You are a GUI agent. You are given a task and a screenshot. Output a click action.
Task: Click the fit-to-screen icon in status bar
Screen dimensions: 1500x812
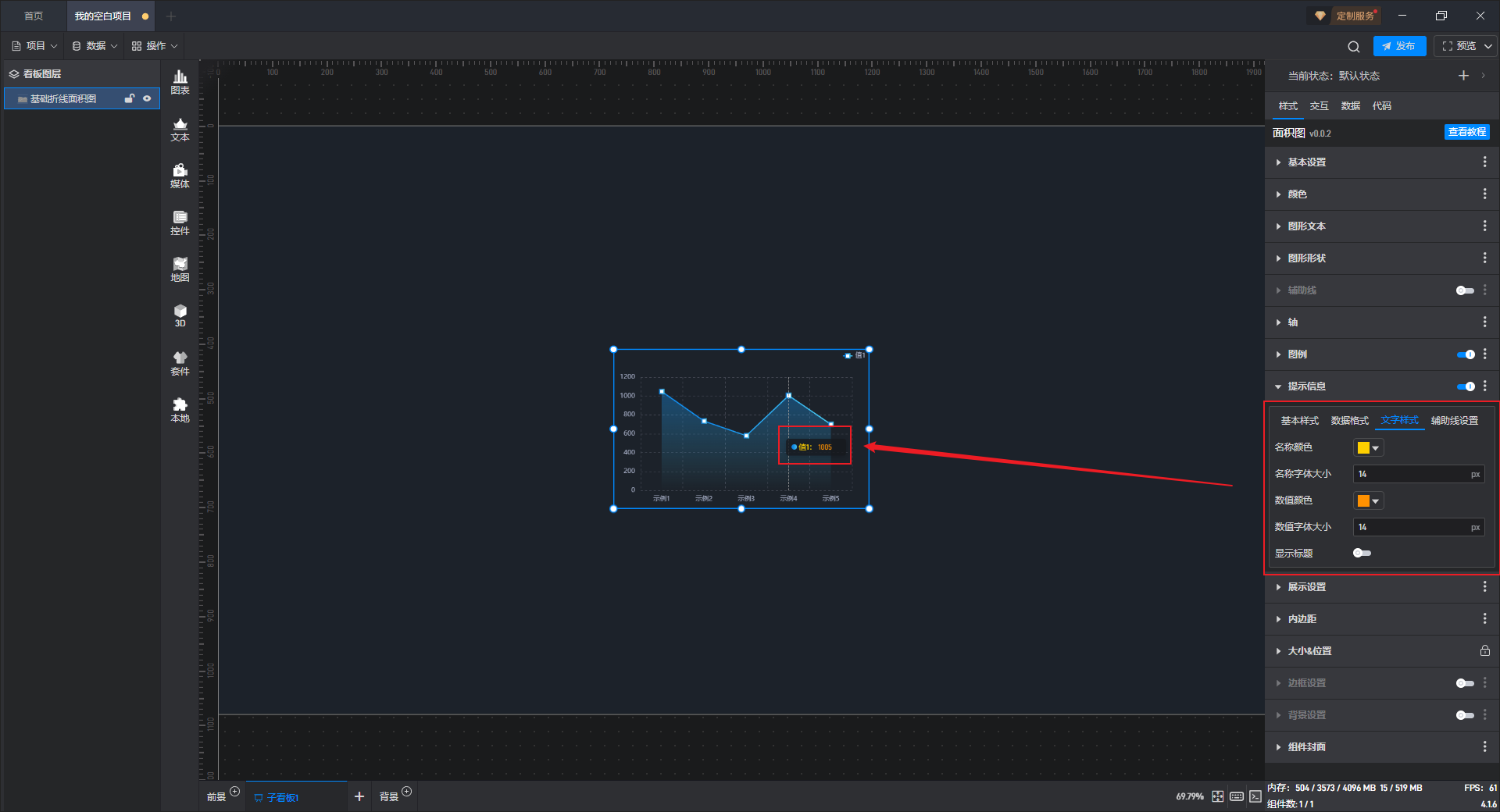pyautogui.click(x=1217, y=796)
